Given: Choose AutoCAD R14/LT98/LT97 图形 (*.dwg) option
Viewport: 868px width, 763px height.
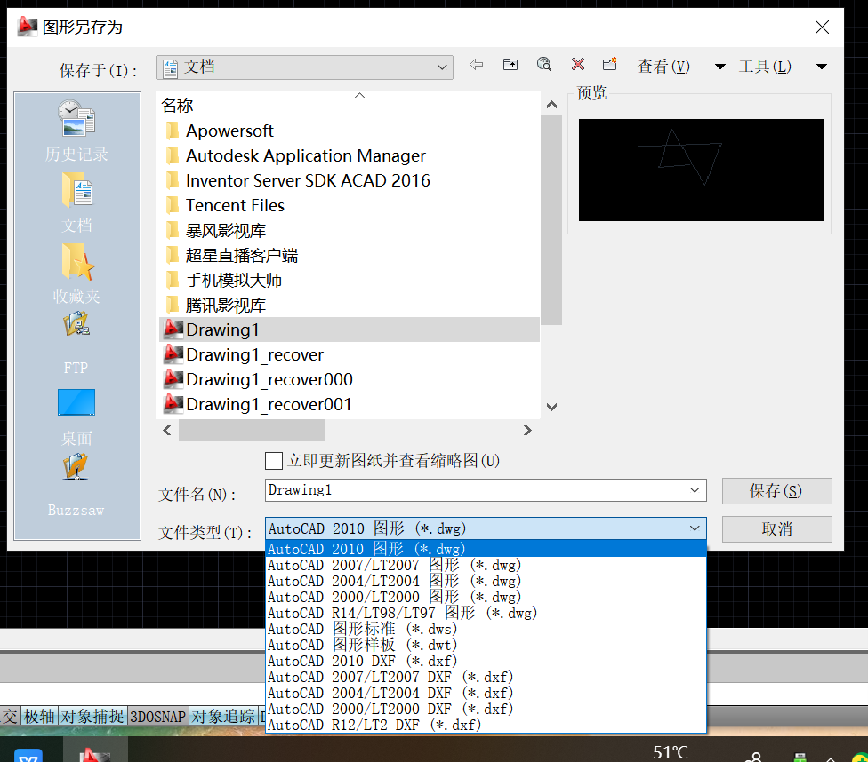Looking at the screenshot, I should [x=486, y=613].
